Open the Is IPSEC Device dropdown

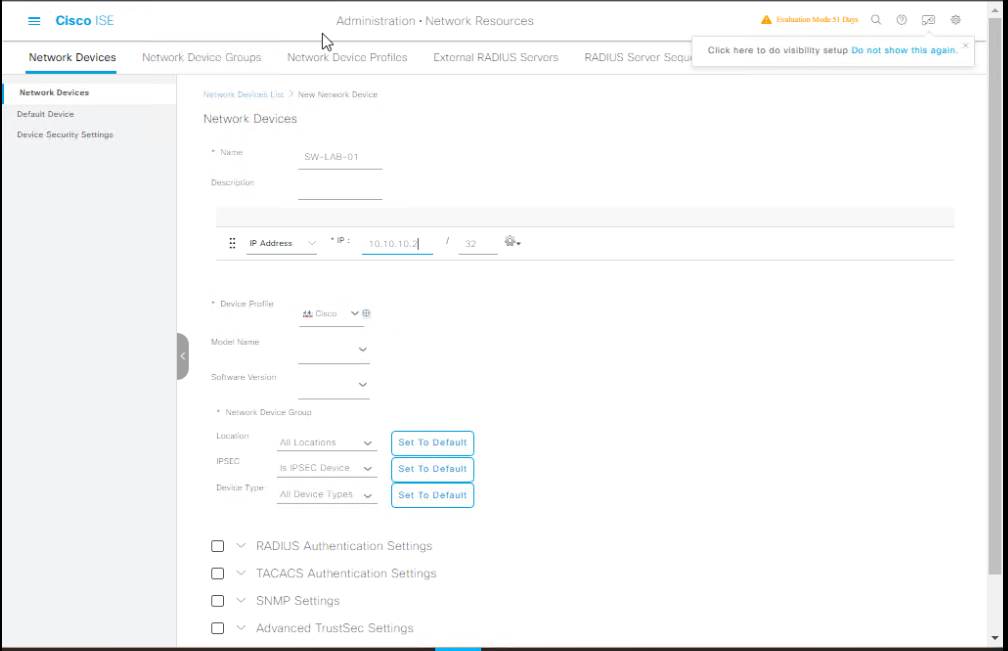tap(327, 468)
